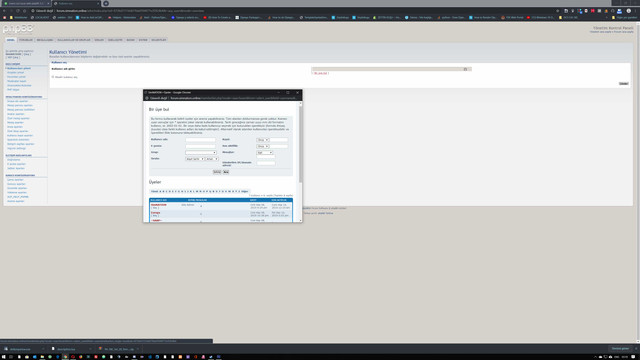Image resolution: width=640 pixels, height=360 pixels.
Task: Click the username input on admin page
Action: 391,69
